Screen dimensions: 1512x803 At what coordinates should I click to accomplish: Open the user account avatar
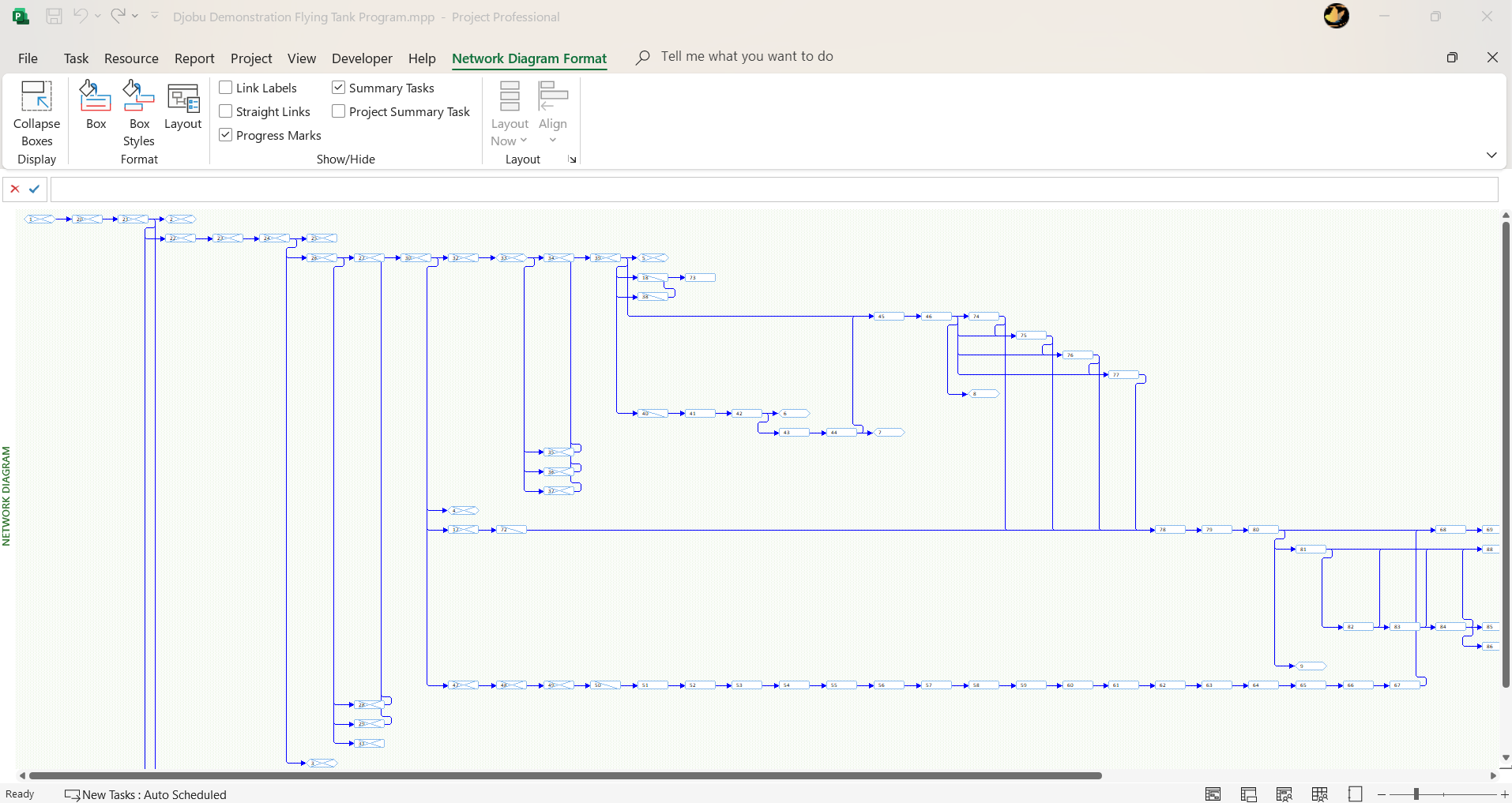click(1337, 16)
